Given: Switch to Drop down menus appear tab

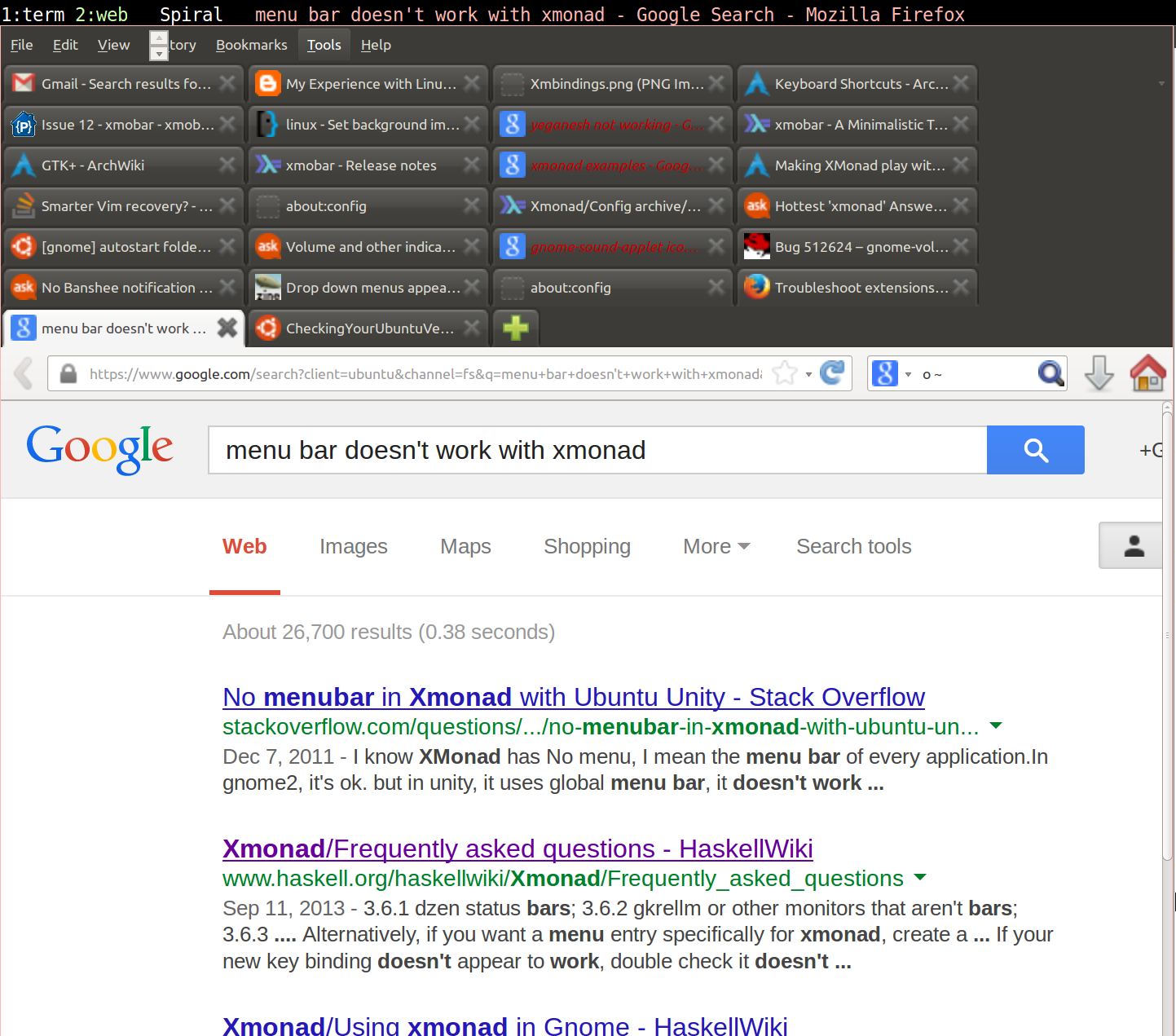Looking at the screenshot, I should [x=368, y=287].
